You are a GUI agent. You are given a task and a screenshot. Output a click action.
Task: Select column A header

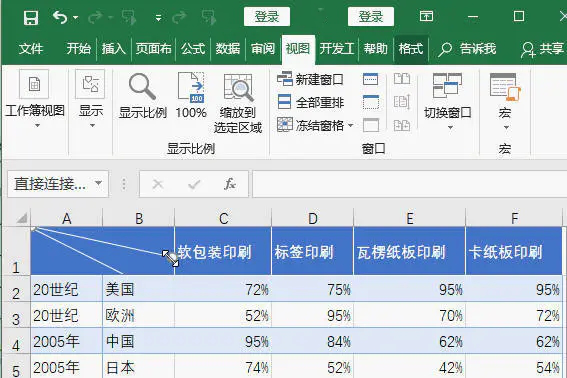point(67,218)
